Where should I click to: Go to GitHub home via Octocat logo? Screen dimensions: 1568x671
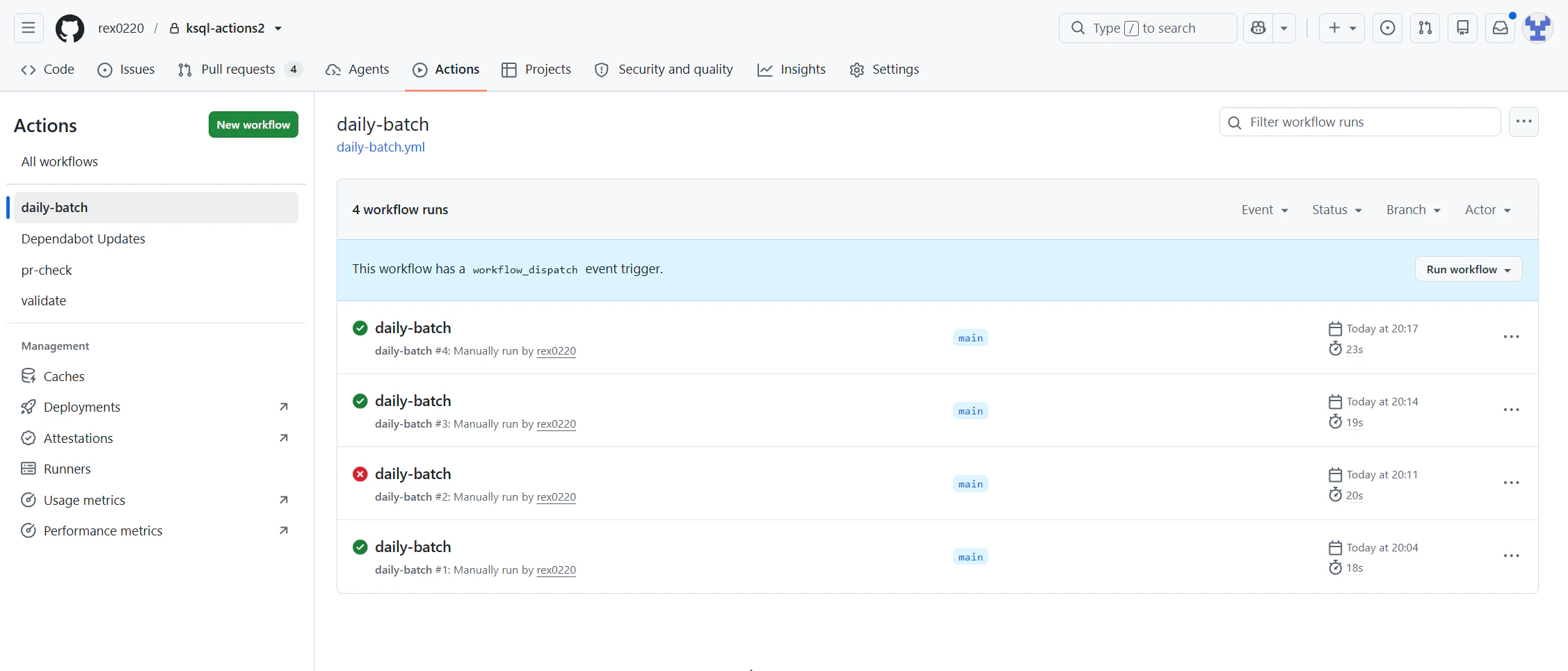pyautogui.click(x=70, y=29)
